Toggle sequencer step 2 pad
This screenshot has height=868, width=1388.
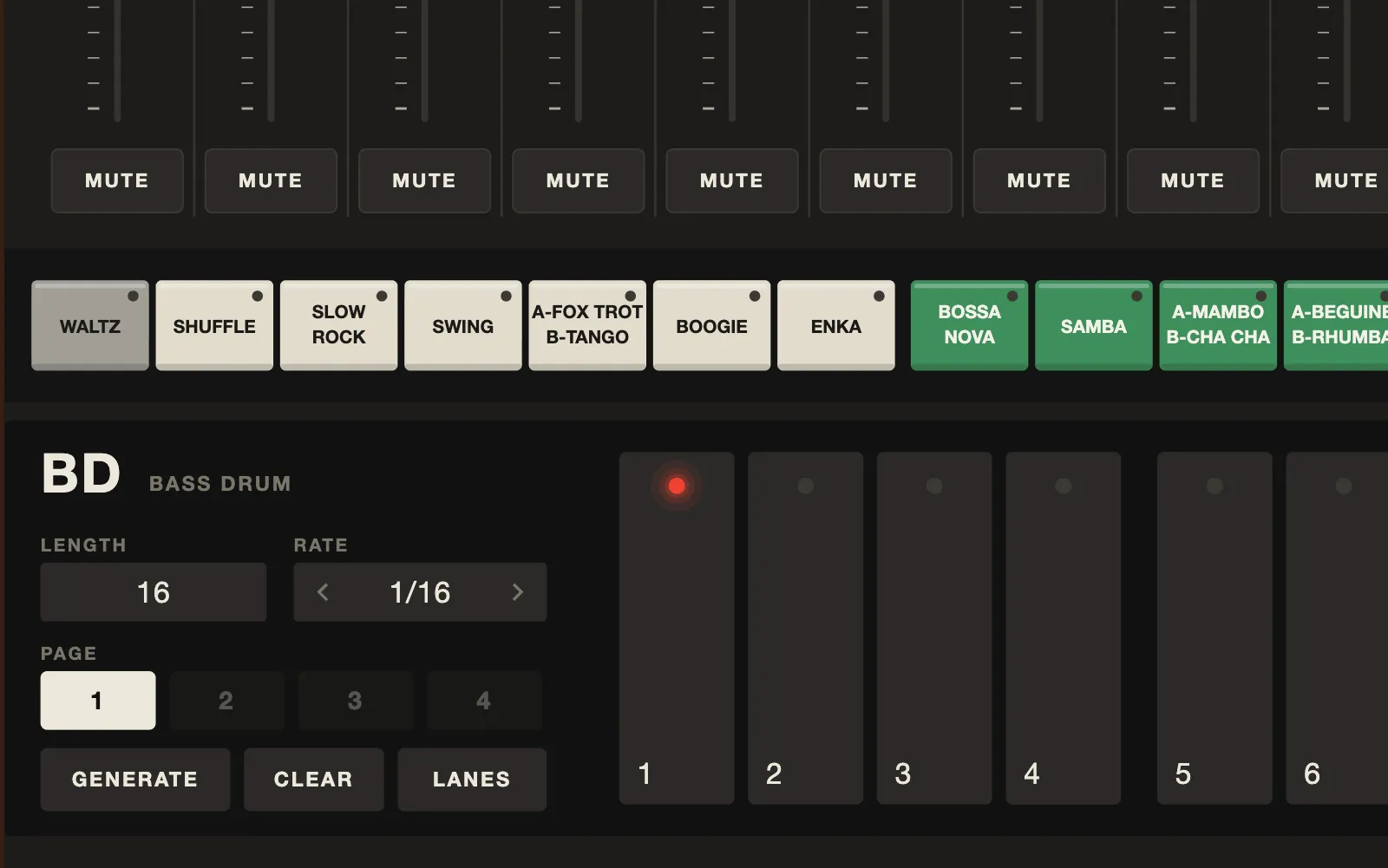coord(806,628)
